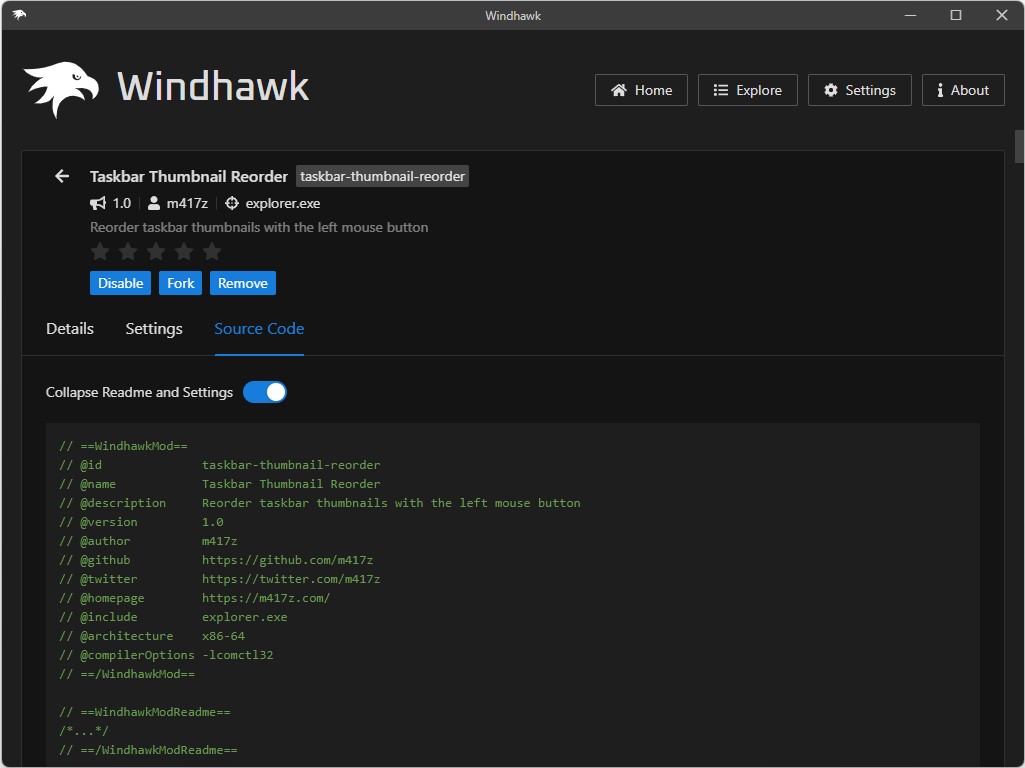The height and width of the screenshot is (768, 1025).
Task: Rate the mod five stars
Action: 211,251
